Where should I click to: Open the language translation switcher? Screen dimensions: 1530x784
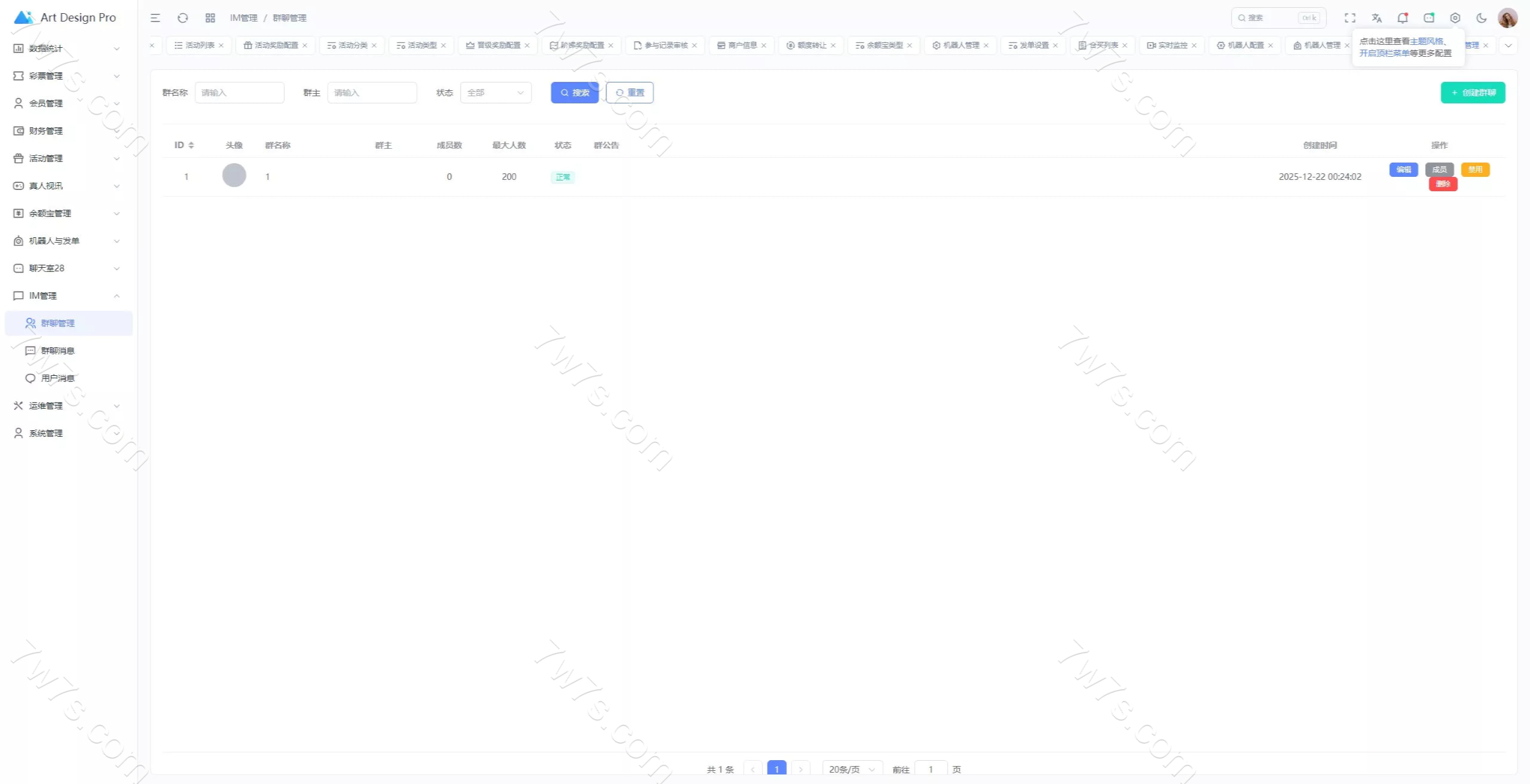[x=1376, y=18]
